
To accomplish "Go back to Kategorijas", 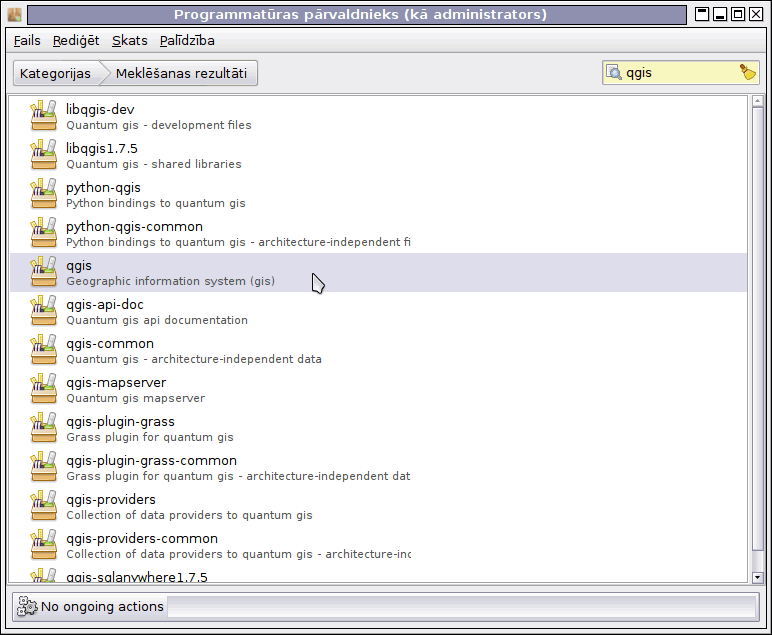I will coord(55,73).
